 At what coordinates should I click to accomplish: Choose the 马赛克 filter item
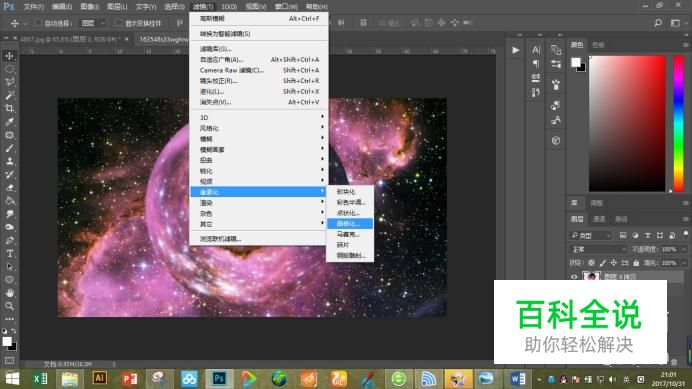click(x=350, y=234)
